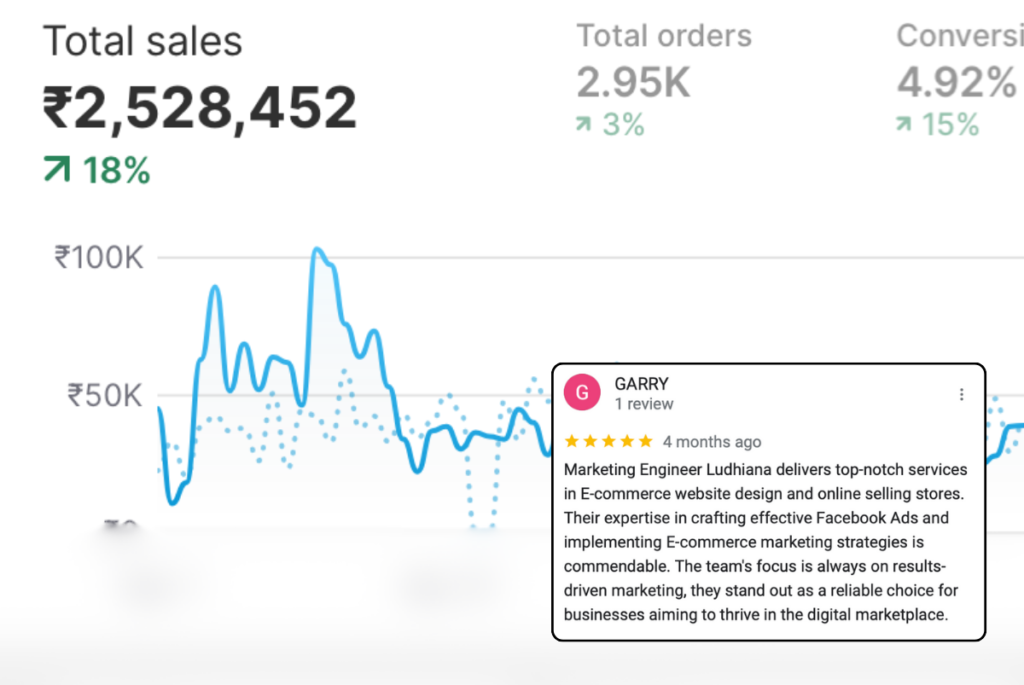The image size is (1024, 685).
Task: Click the ₹50K axis label
Action: point(105,395)
